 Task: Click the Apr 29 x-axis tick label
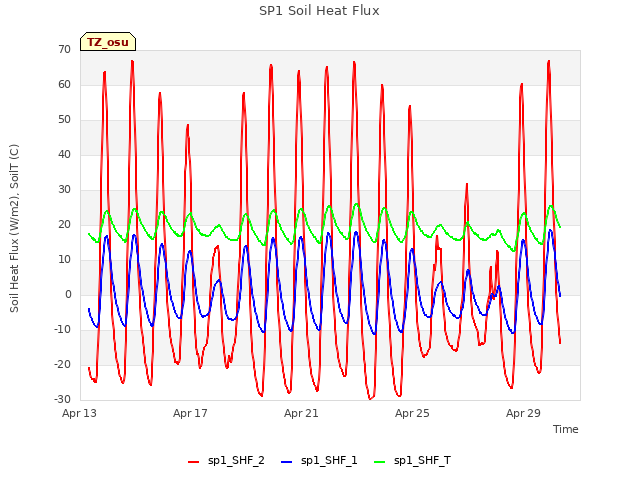pyautogui.click(x=523, y=413)
